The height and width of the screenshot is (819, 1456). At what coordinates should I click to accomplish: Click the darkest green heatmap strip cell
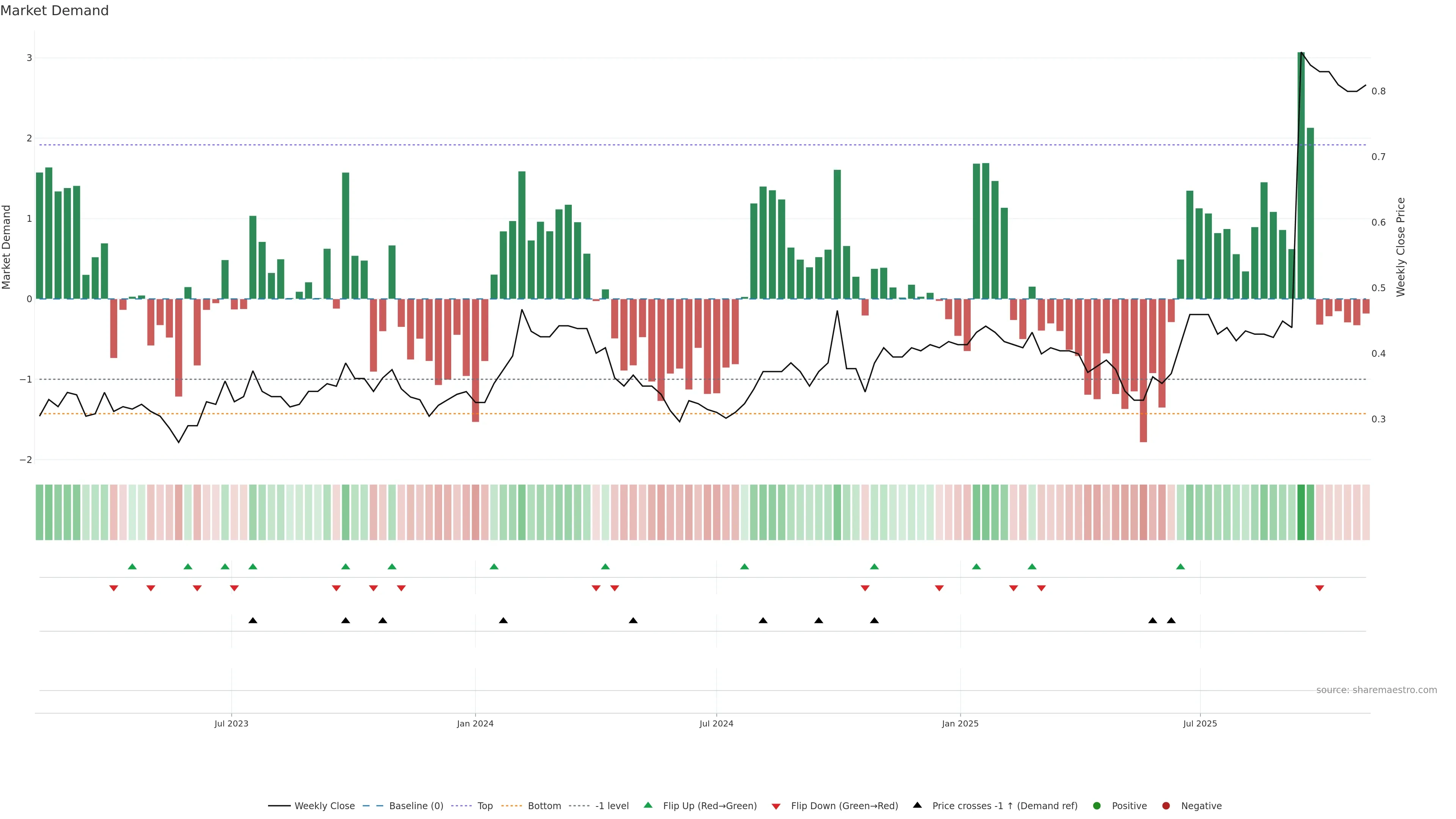pyautogui.click(x=1301, y=512)
